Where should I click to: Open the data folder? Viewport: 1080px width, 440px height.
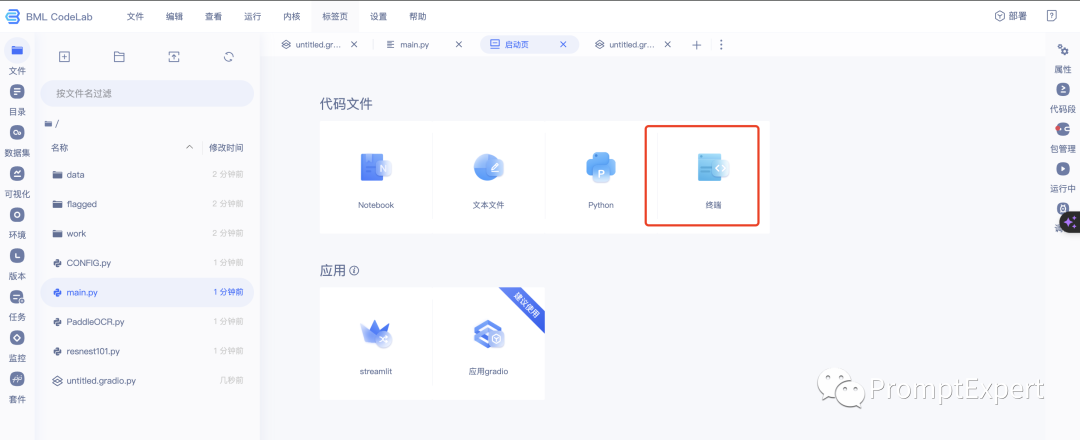147,175
